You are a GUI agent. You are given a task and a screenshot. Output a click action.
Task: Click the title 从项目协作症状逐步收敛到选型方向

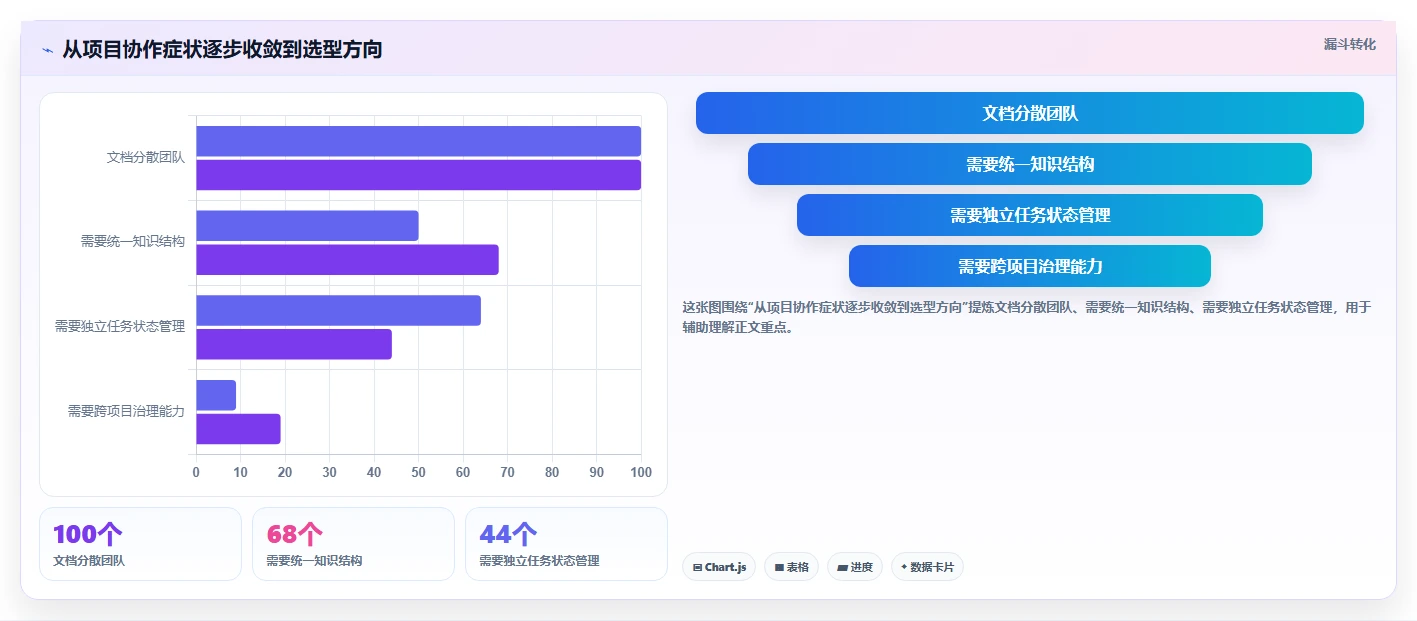(x=222, y=49)
